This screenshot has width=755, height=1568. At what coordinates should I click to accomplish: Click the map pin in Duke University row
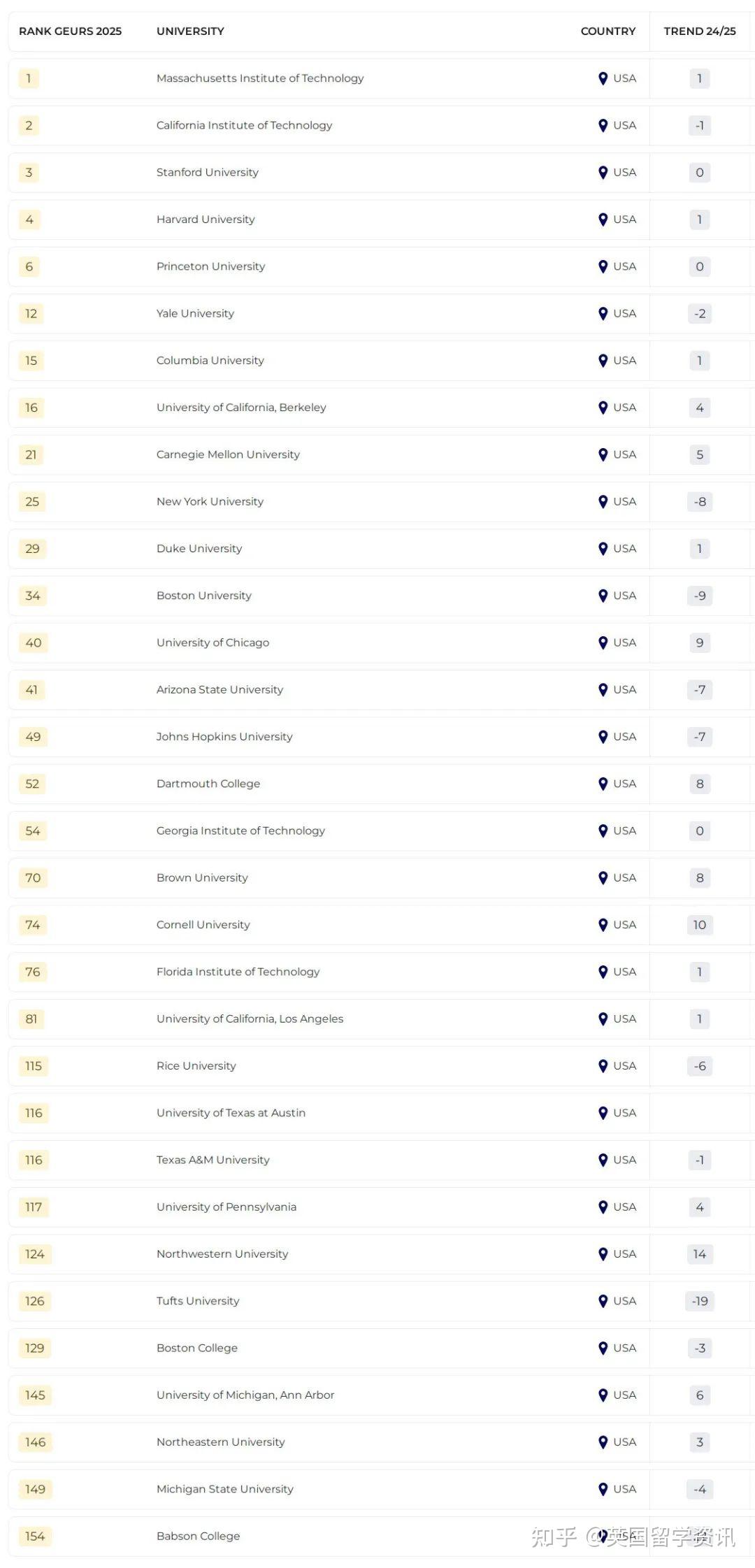pyautogui.click(x=603, y=549)
